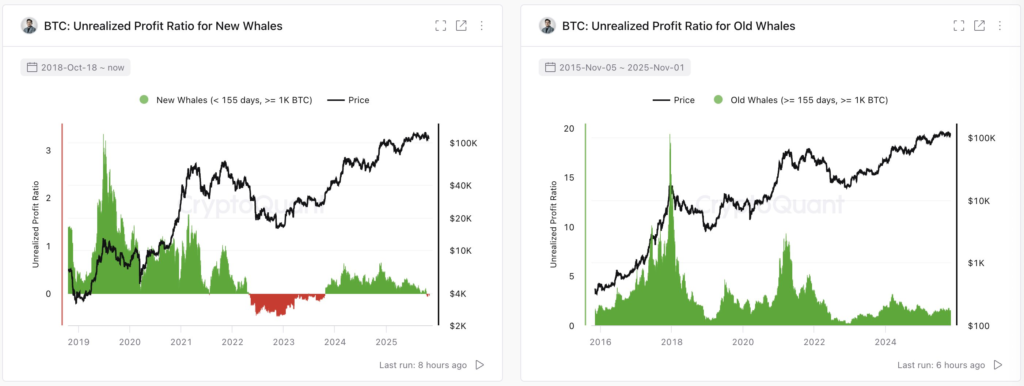Open New Whales chart in new window

pyautogui.click(x=461, y=25)
